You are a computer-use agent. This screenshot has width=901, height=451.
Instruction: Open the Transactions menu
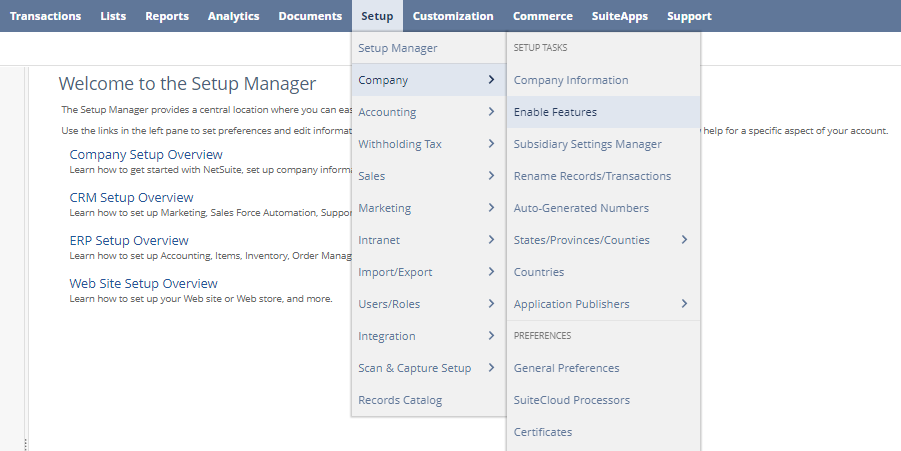[45, 16]
